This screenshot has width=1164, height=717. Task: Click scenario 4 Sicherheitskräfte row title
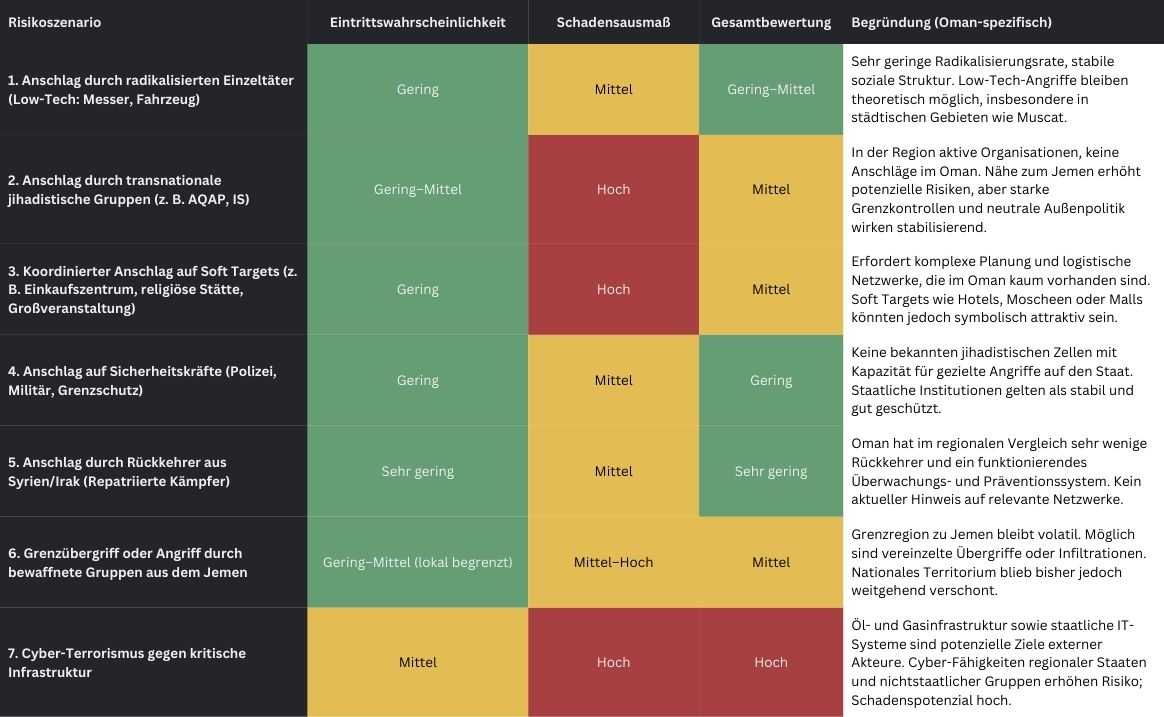coord(142,380)
